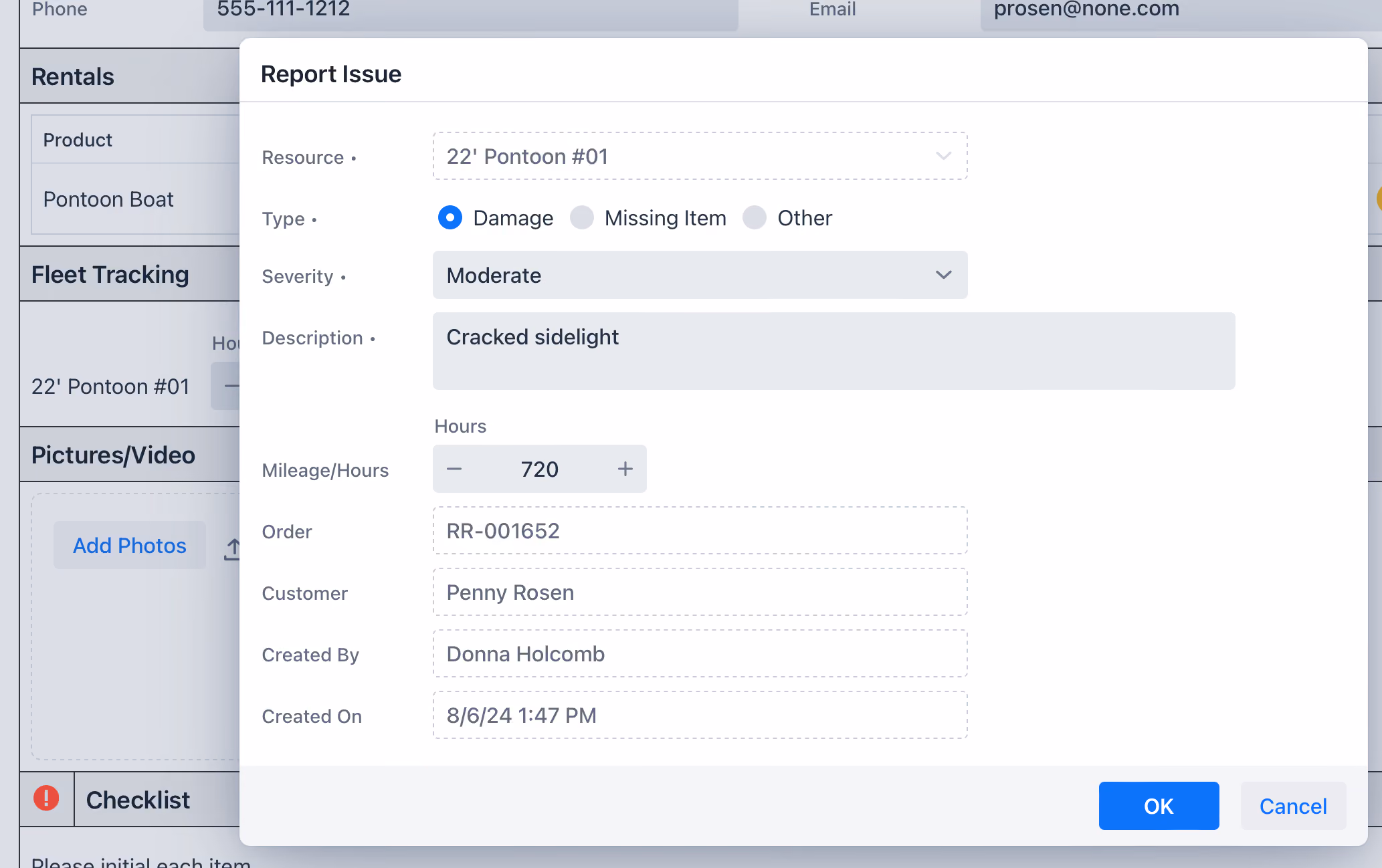Click the Moderate severity value
The height and width of the screenshot is (868, 1382).
pos(494,276)
